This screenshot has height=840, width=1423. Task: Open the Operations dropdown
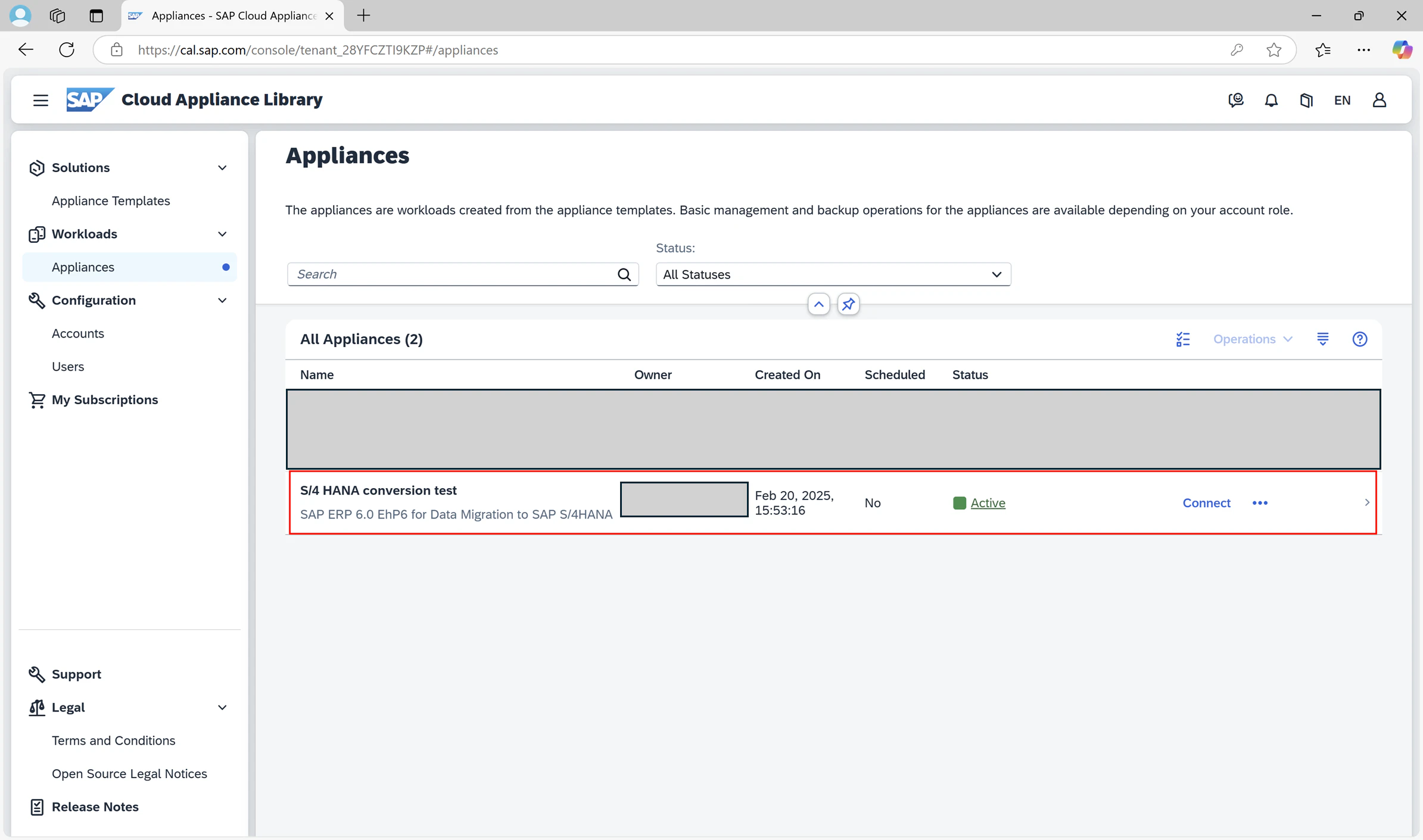tap(1253, 339)
